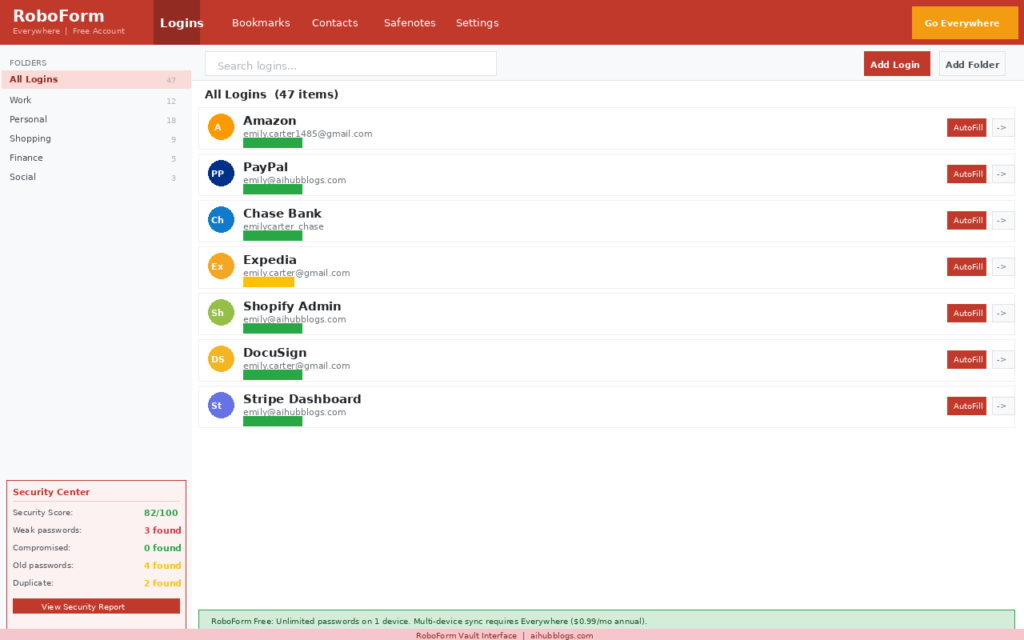The width and height of the screenshot is (1024, 640).
Task: Click the Chase Bank Ch avatar icon
Action: [x=221, y=219]
